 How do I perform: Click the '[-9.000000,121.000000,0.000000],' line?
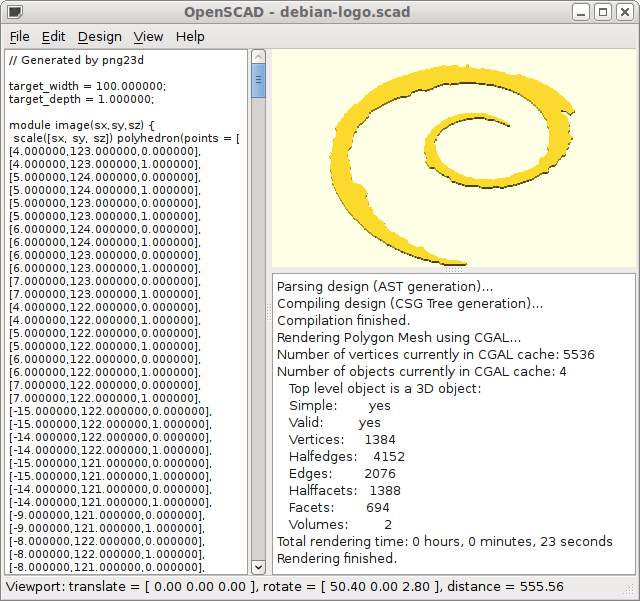pyautogui.click(x=107, y=516)
